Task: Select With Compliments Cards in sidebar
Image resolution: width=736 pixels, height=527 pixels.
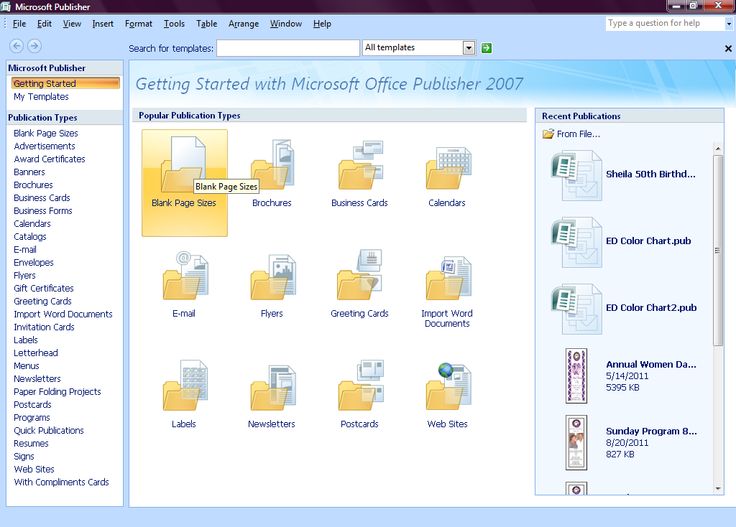Action: (x=61, y=482)
